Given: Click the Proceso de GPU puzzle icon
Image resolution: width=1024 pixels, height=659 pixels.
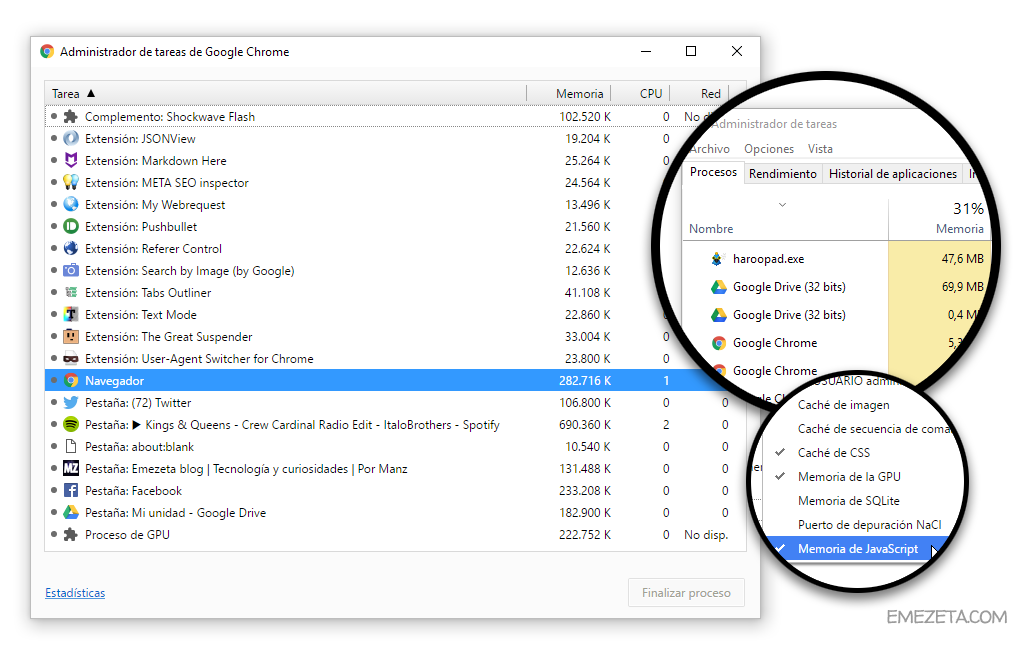Looking at the screenshot, I should coord(71,535).
